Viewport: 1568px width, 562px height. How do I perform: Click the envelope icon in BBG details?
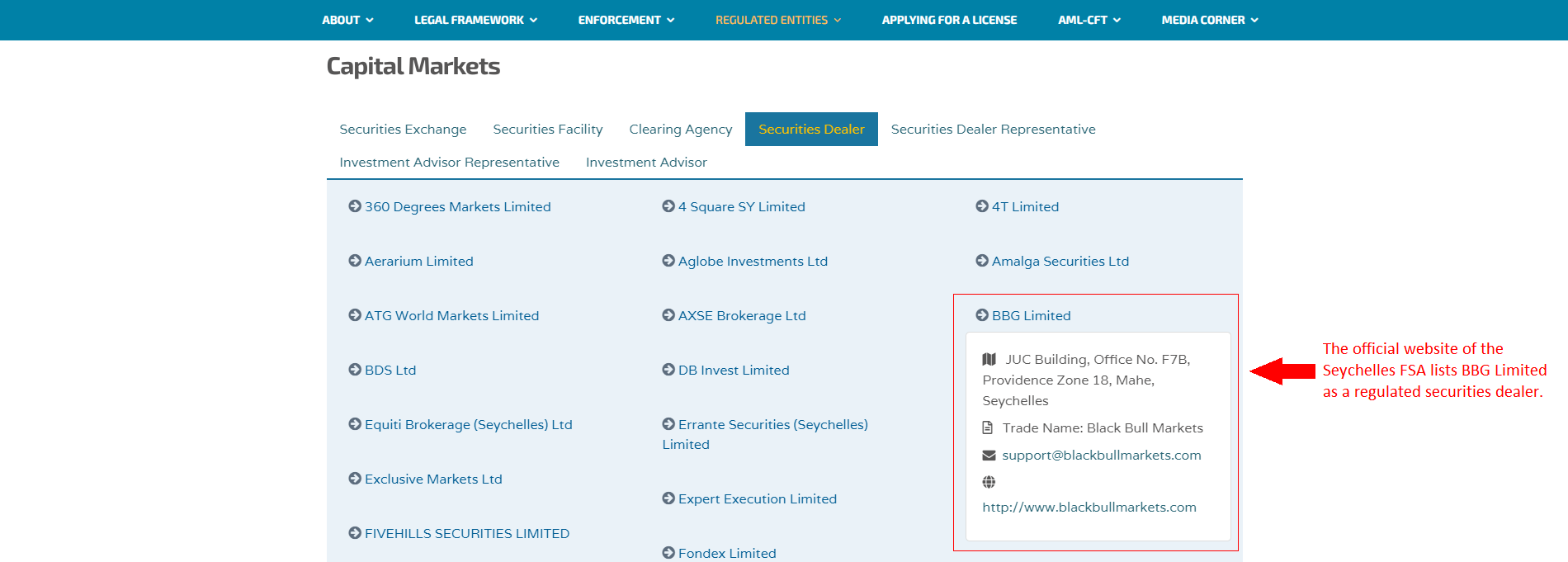click(989, 456)
